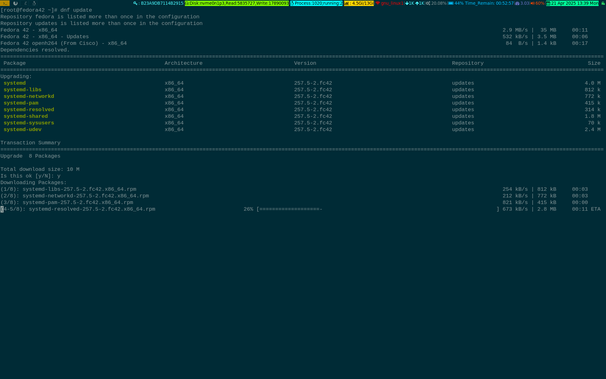Click the battery icon showing 44%
The image size is (606, 379).
click(x=451, y=3)
